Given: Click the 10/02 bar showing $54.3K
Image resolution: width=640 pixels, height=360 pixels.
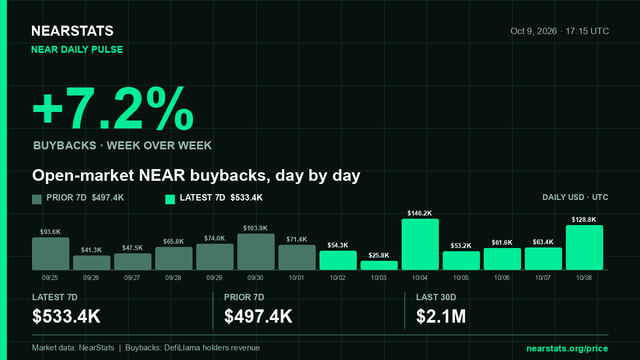Looking at the screenshot, I should click(x=338, y=260).
